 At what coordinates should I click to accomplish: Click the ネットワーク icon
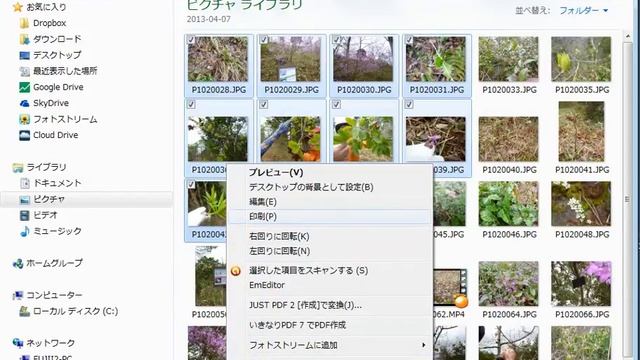(18, 343)
